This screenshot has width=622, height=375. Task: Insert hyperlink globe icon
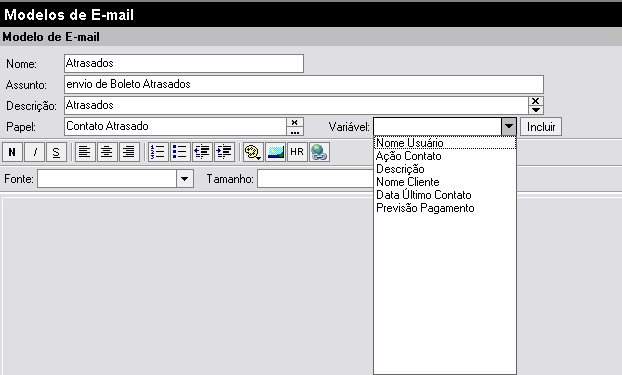point(319,152)
